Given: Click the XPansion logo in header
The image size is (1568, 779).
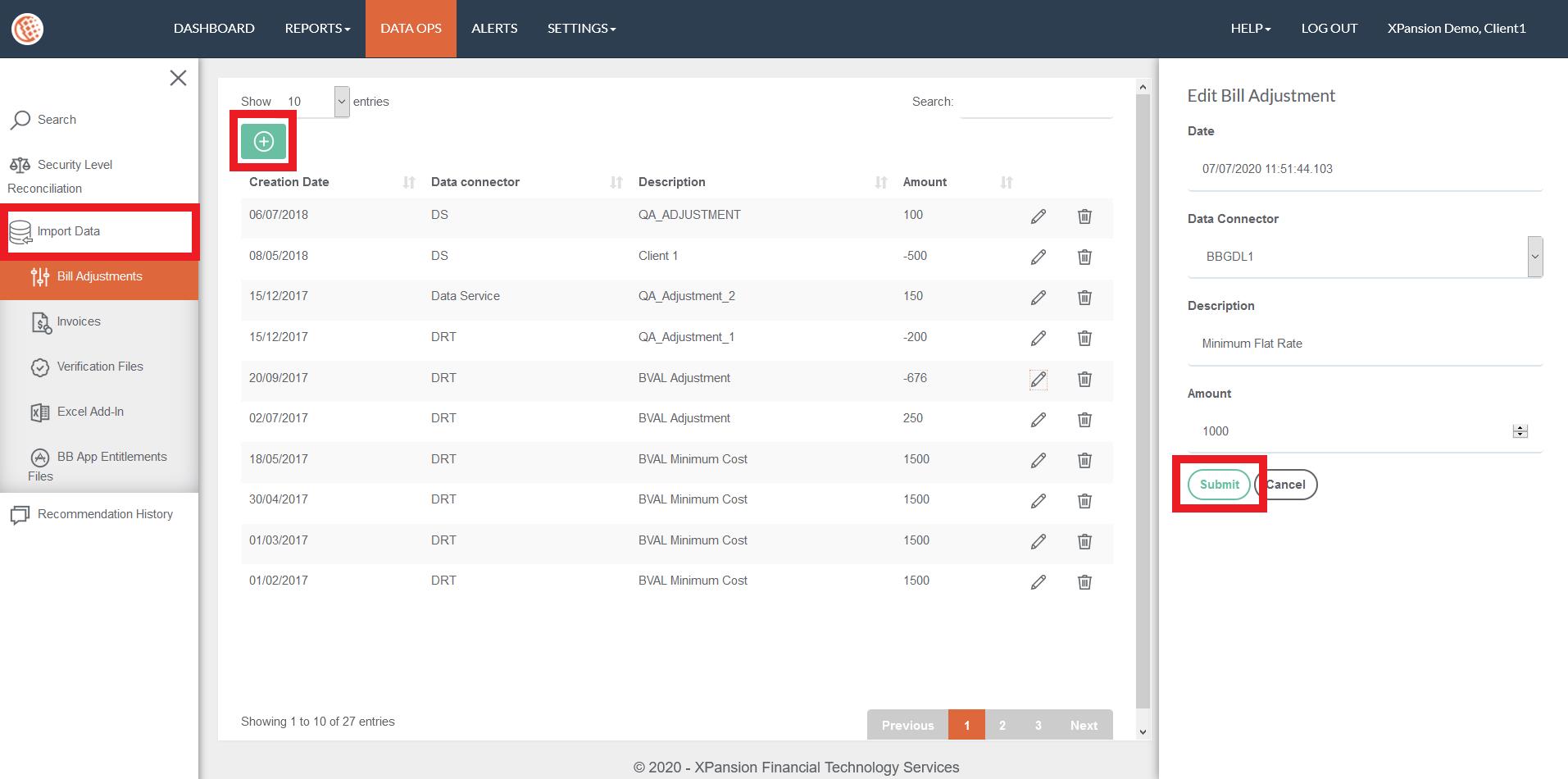Looking at the screenshot, I should pyautogui.click(x=27, y=29).
